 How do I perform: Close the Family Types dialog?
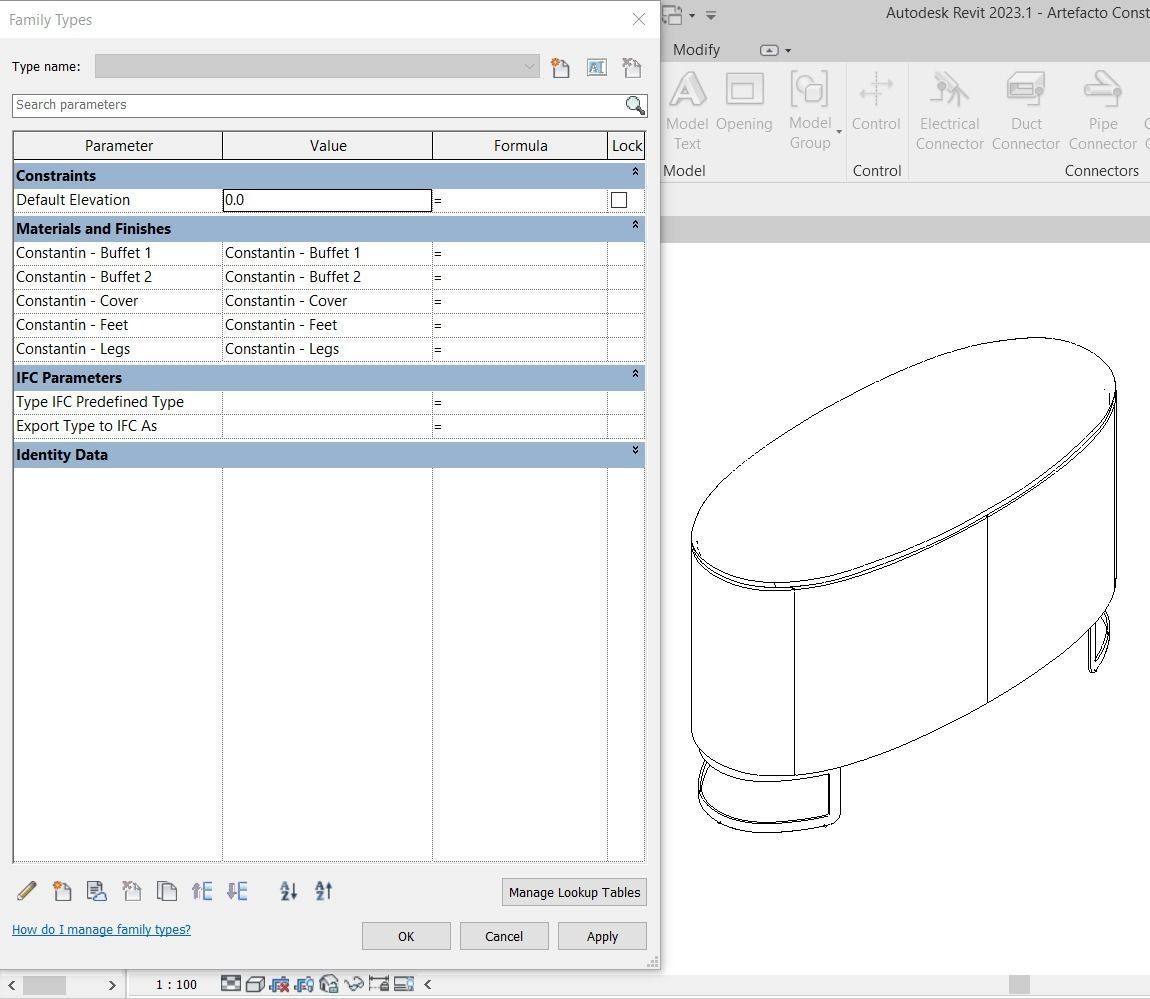[x=639, y=19]
